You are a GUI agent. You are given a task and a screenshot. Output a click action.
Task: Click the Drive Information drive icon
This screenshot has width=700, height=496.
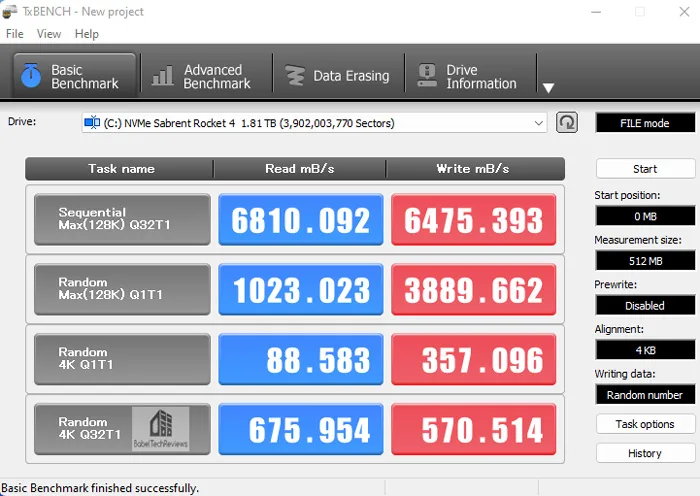pyautogui.click(x=427, y=75)
